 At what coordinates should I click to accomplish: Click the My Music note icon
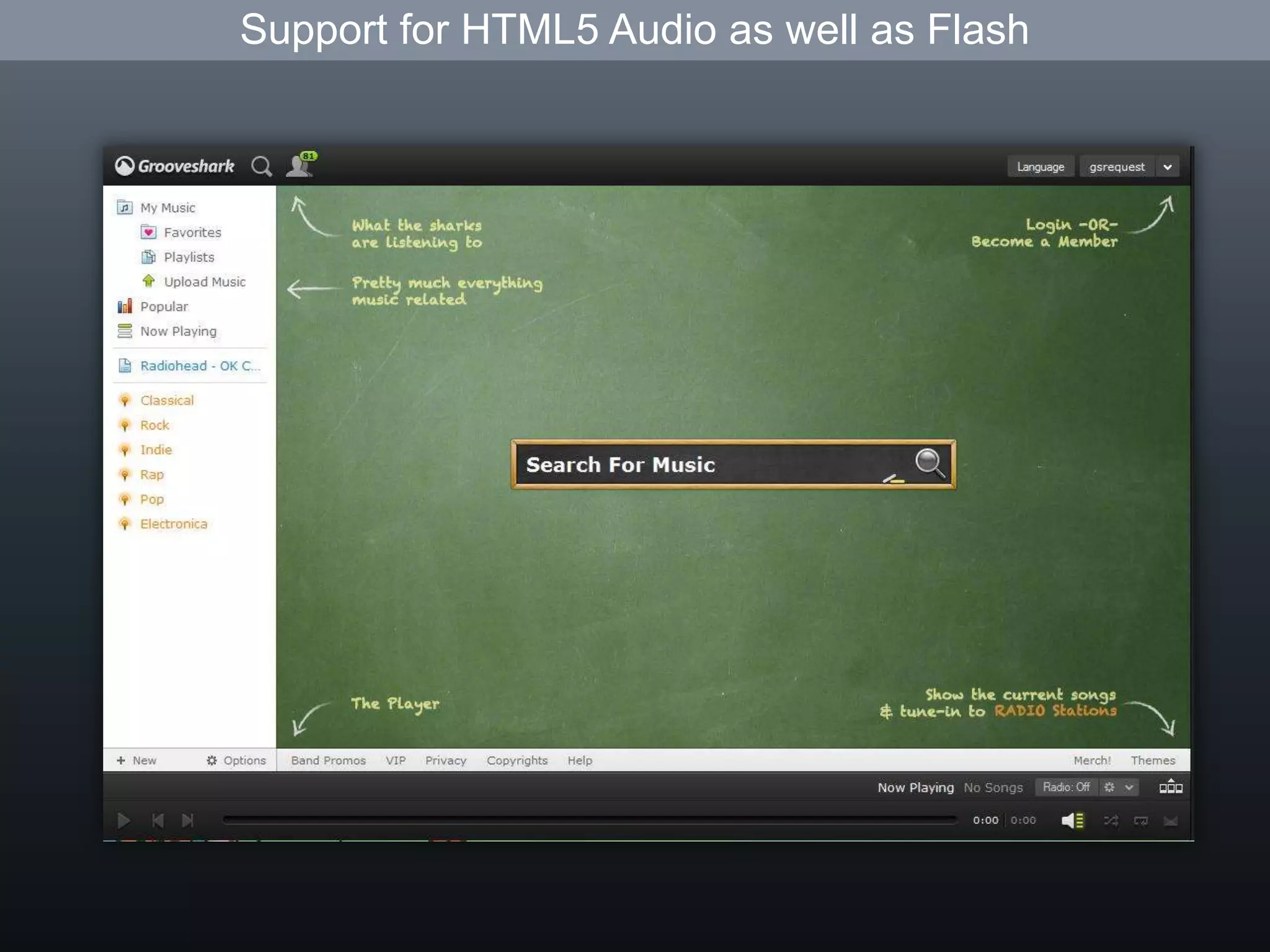coord(125,207)
